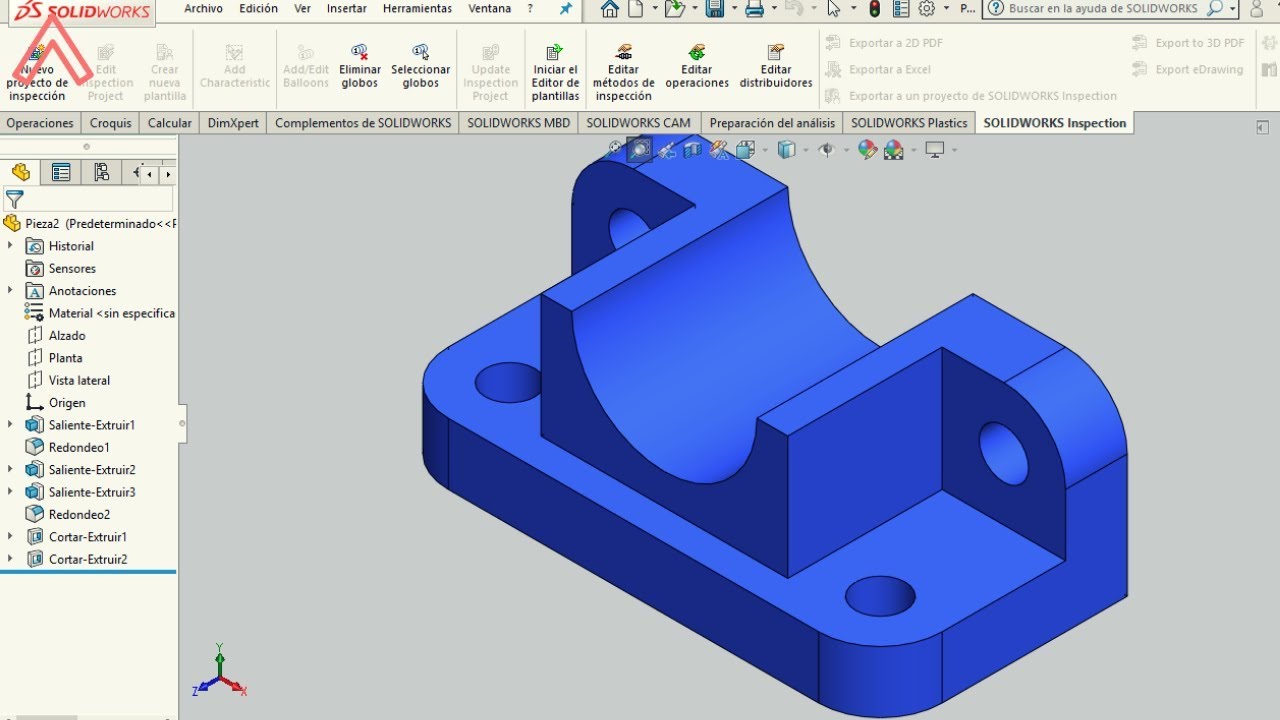Select Material <sin especificar> item
The height and width of the screenshot is (720, 1280).
(99, 313)
